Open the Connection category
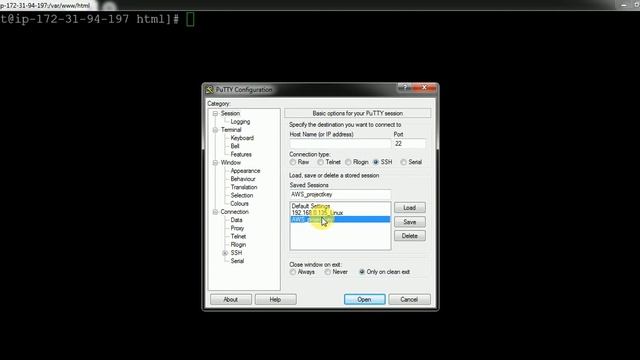 click(x=234, y=212)
